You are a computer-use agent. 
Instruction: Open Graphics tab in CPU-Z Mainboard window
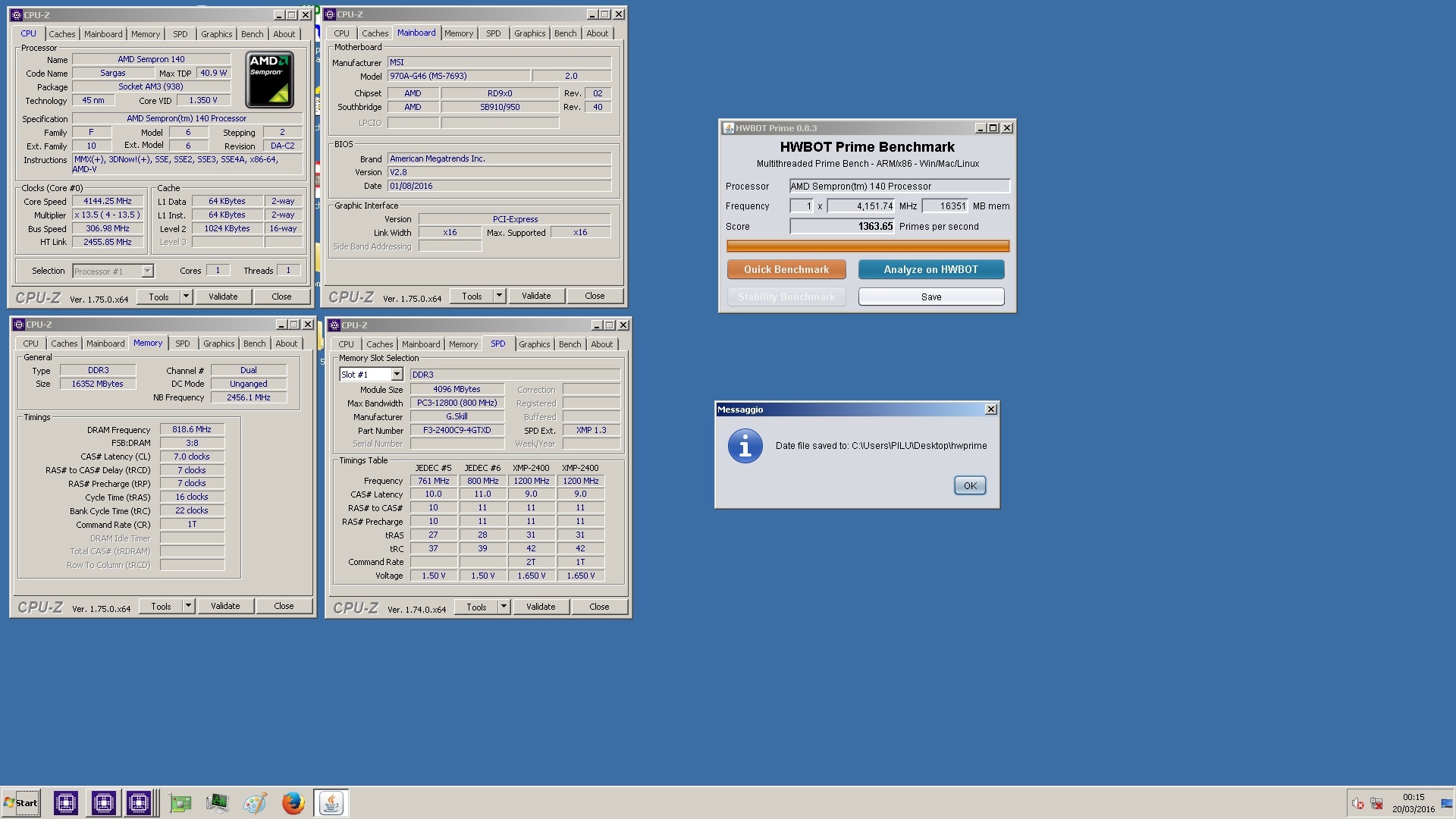pyautogui.click(x=529, y=33)
